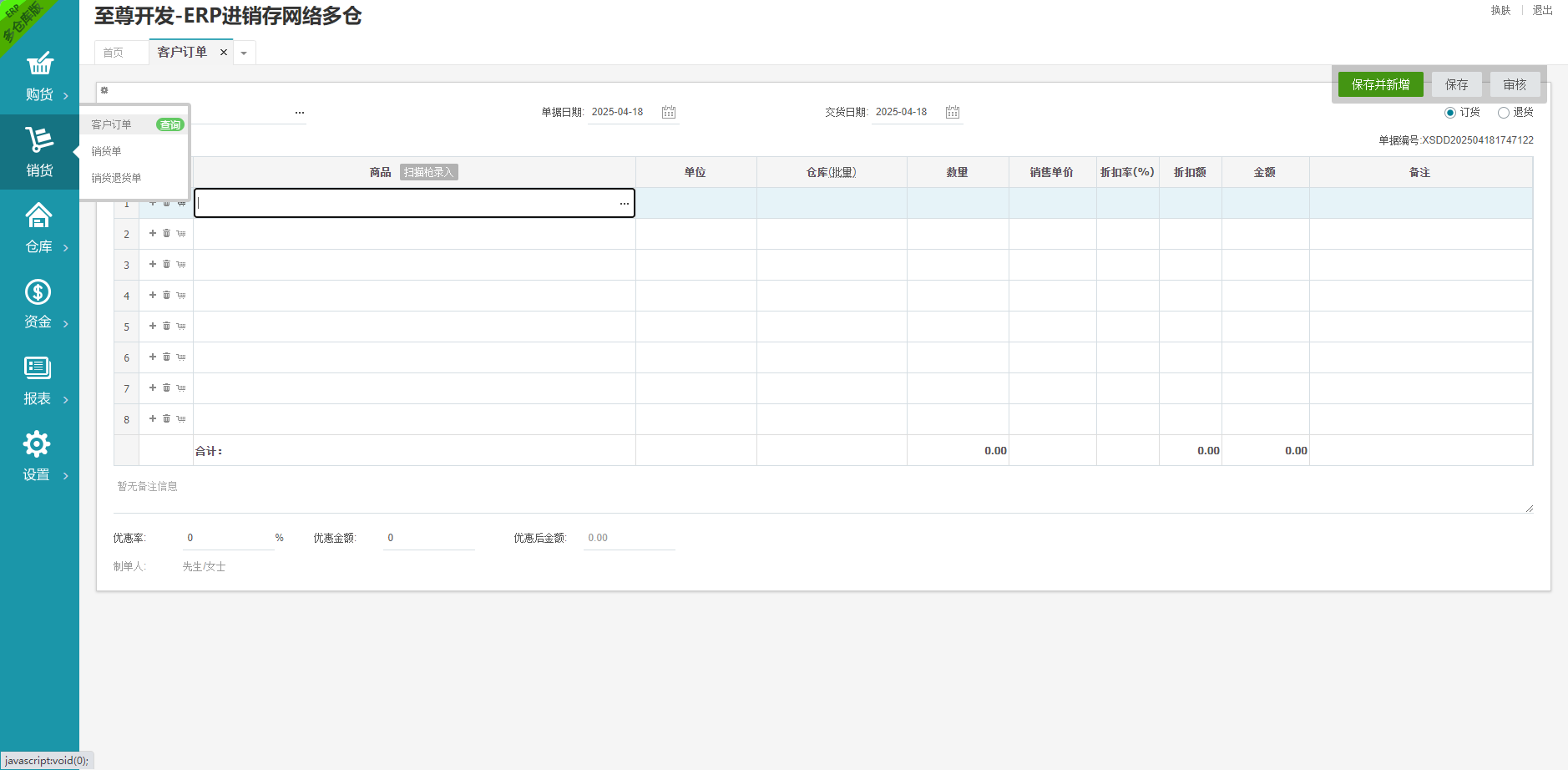Add a row after row 6
Viewport: 1568px width, 770px height.
pyautogui.click(x=153, y=357)
